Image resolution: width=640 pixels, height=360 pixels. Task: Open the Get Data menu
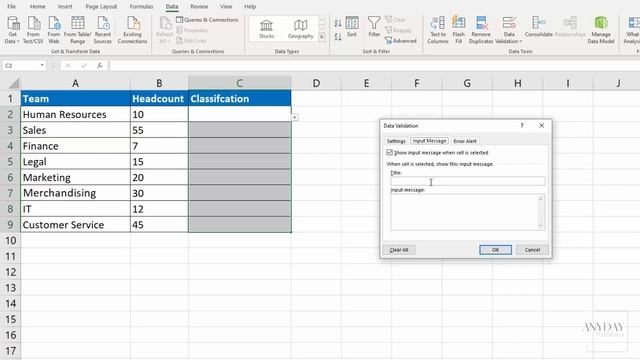click(x=12, y=30)
